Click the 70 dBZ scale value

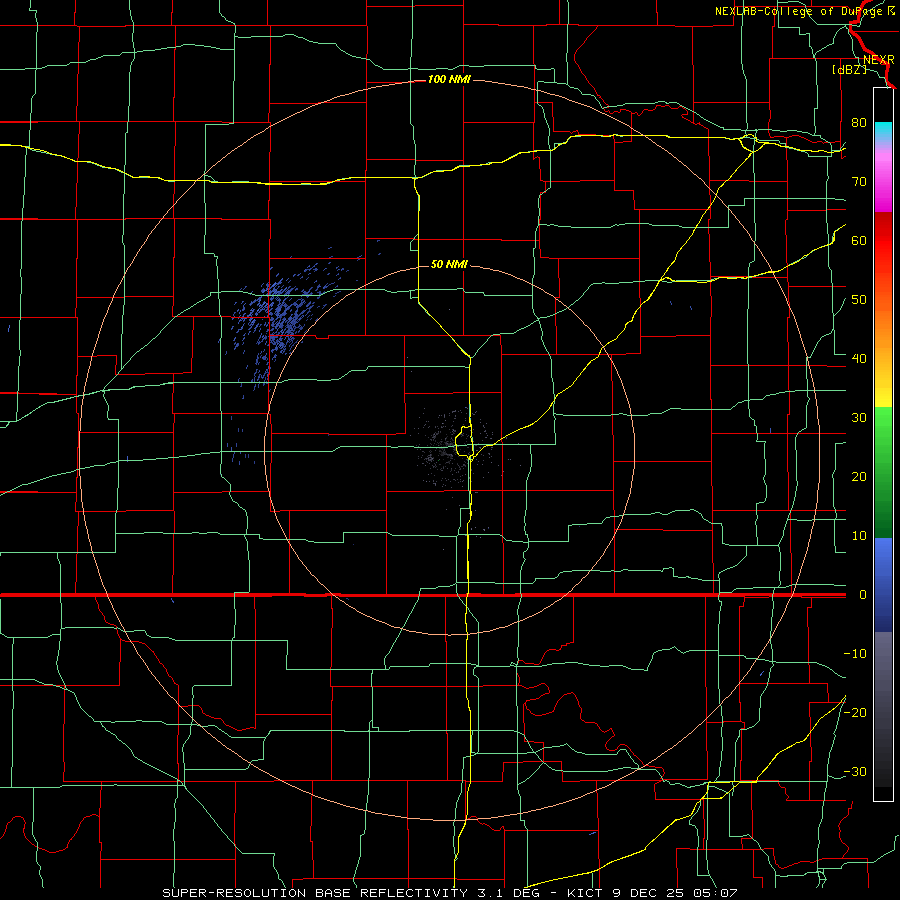pos(859,181)
